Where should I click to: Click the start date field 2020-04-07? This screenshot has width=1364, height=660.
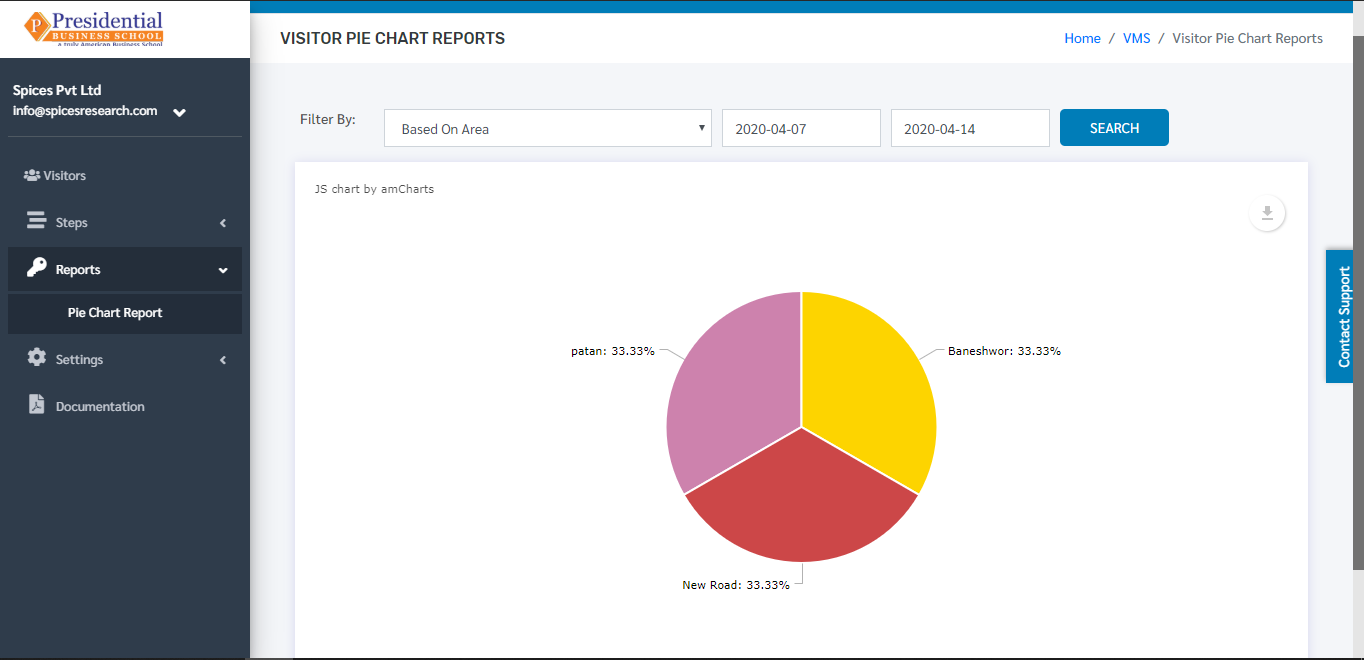tap(801, 128)
